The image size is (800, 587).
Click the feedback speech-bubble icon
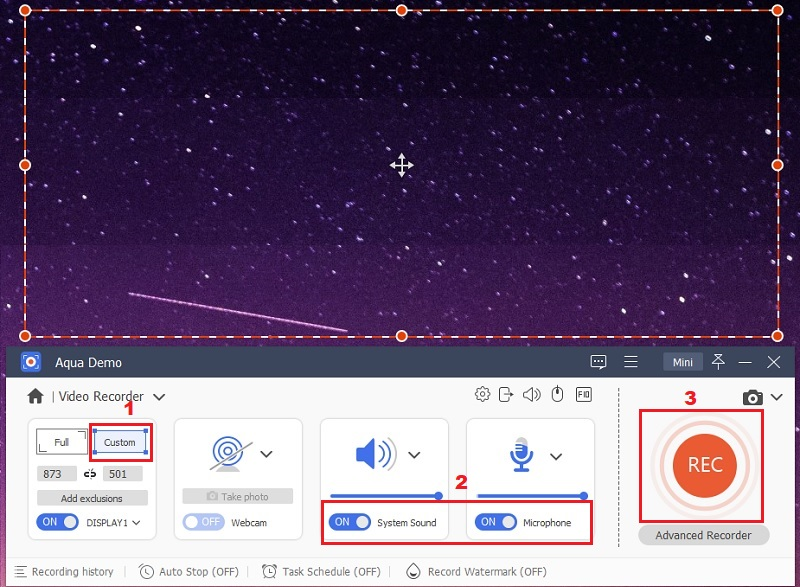[x=598, y=362]
